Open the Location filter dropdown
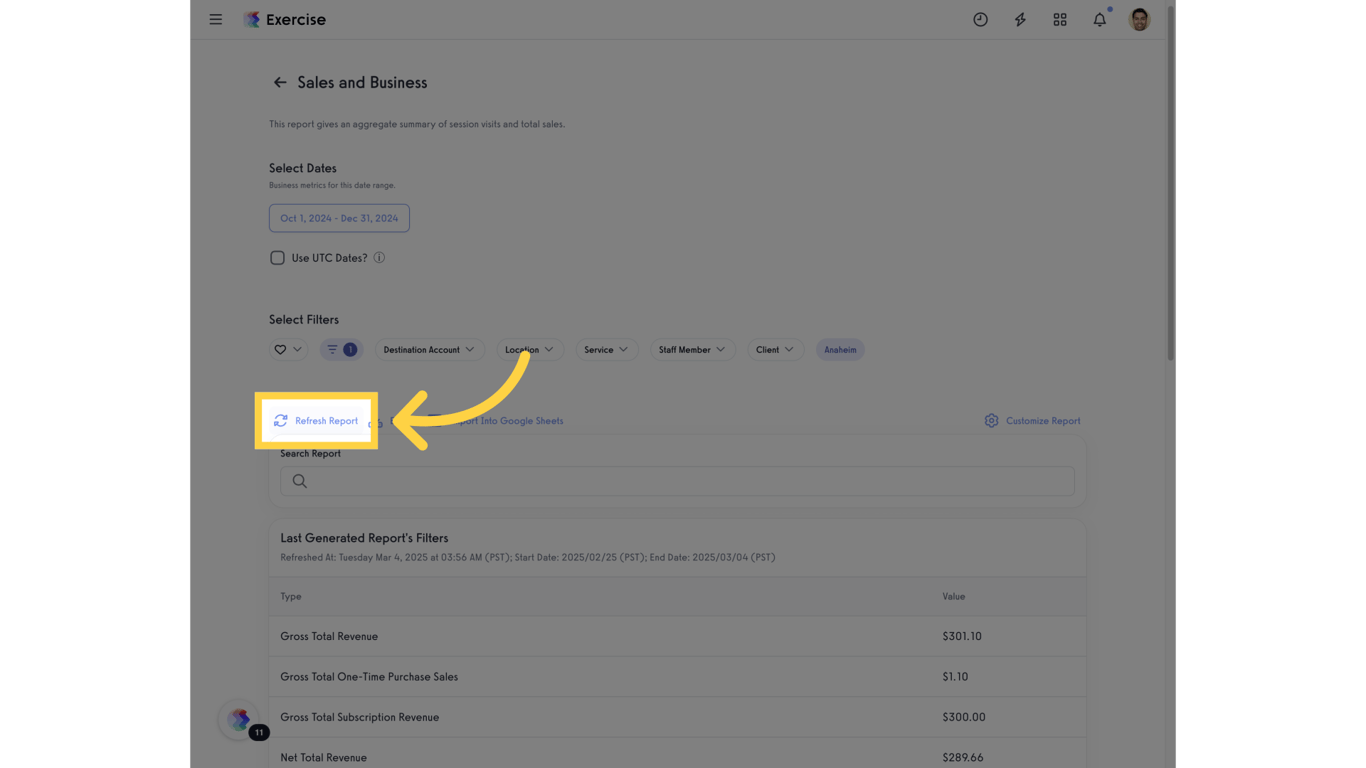 pyautogui.click(x=530, y=350)
